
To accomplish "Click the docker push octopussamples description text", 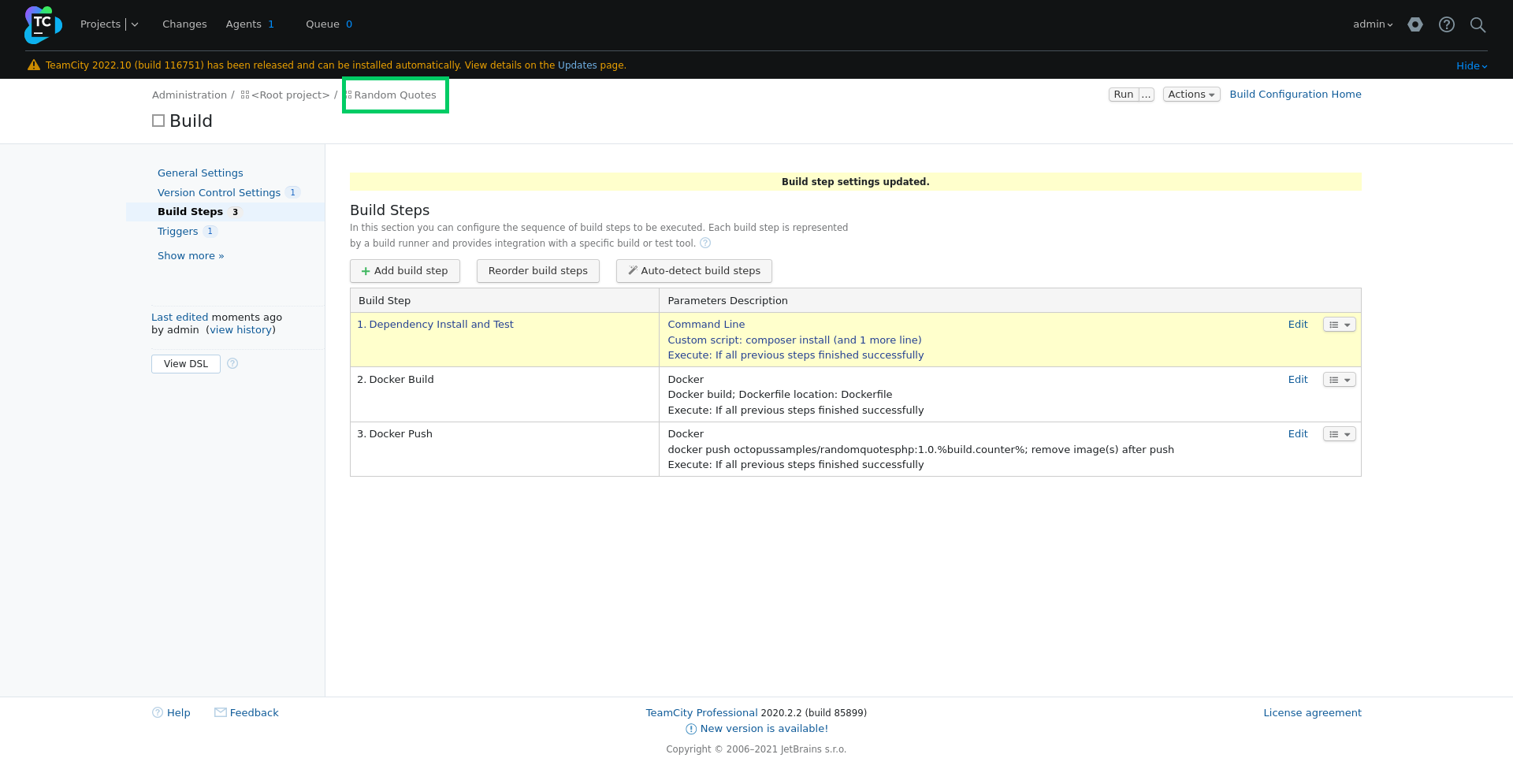I will tap(920, 450).
